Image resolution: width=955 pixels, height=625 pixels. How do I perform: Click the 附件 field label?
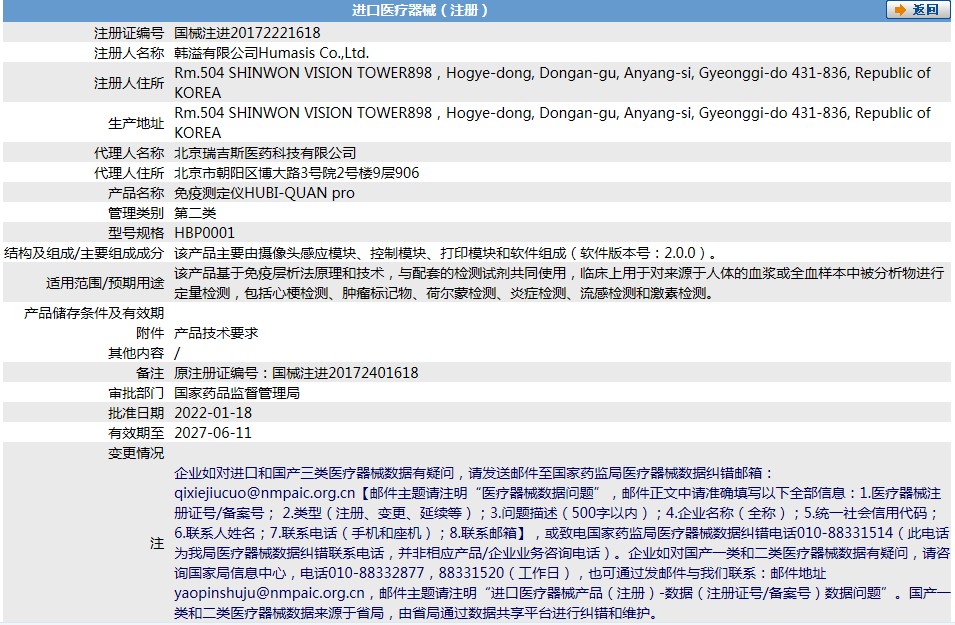150,333
